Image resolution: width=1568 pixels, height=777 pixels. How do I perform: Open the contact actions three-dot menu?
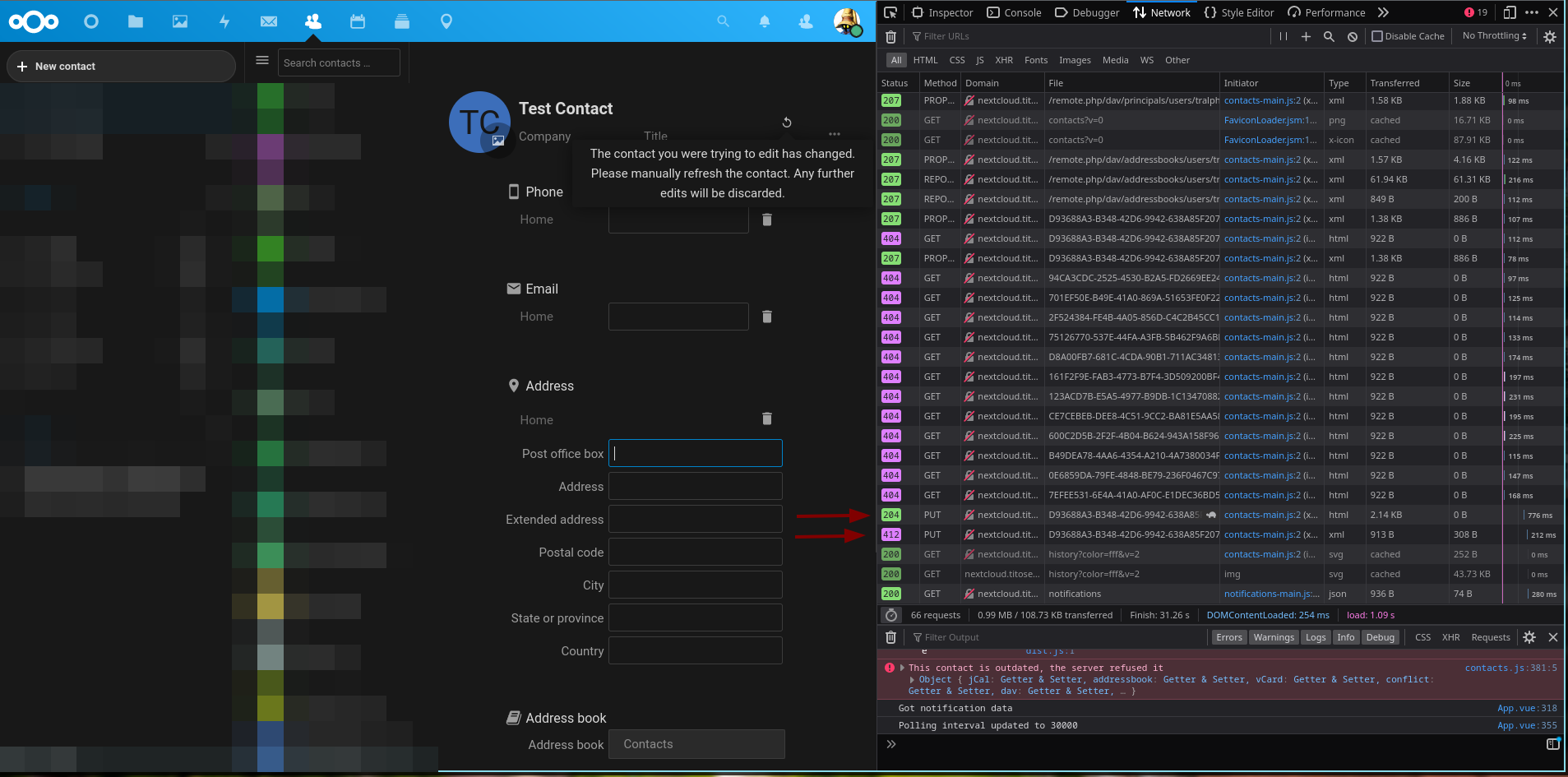(835, 134)
